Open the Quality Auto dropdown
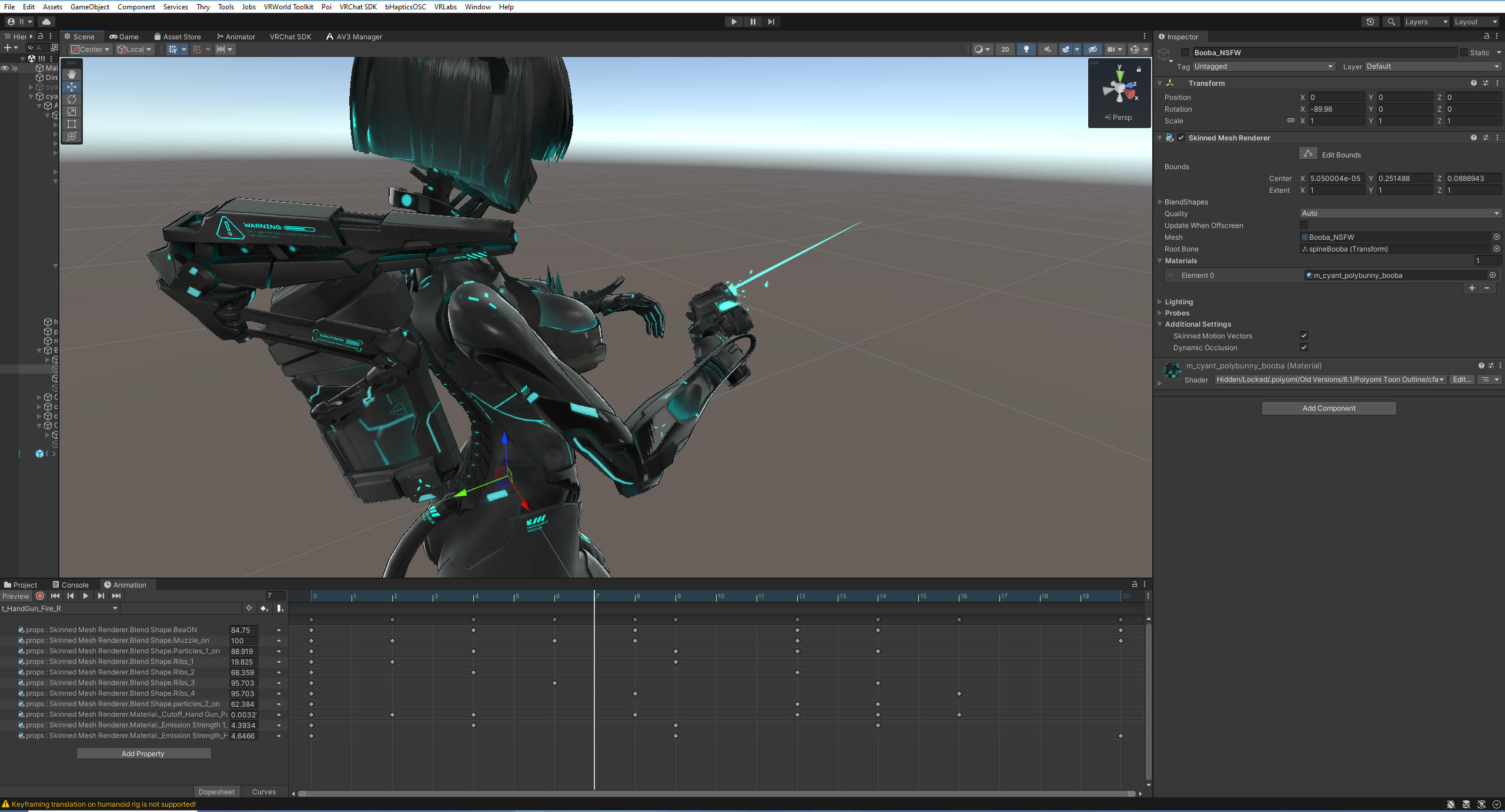1505x812 pixels. pos(1400,213)
